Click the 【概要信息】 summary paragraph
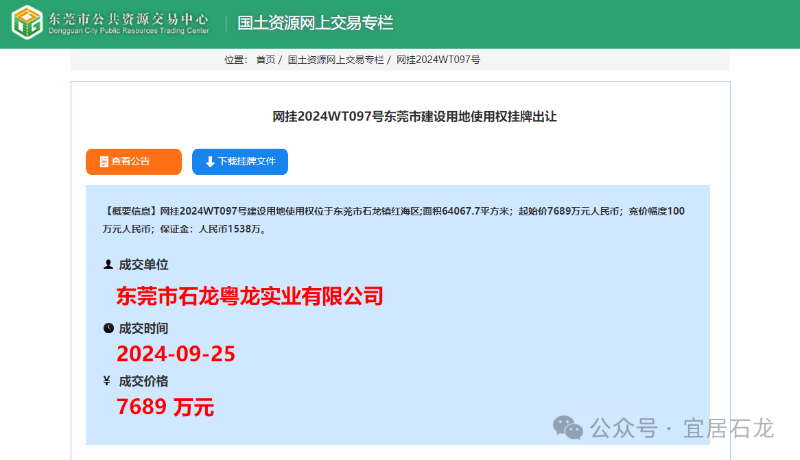This screenshot has width=800, height=460. point(393,220)
